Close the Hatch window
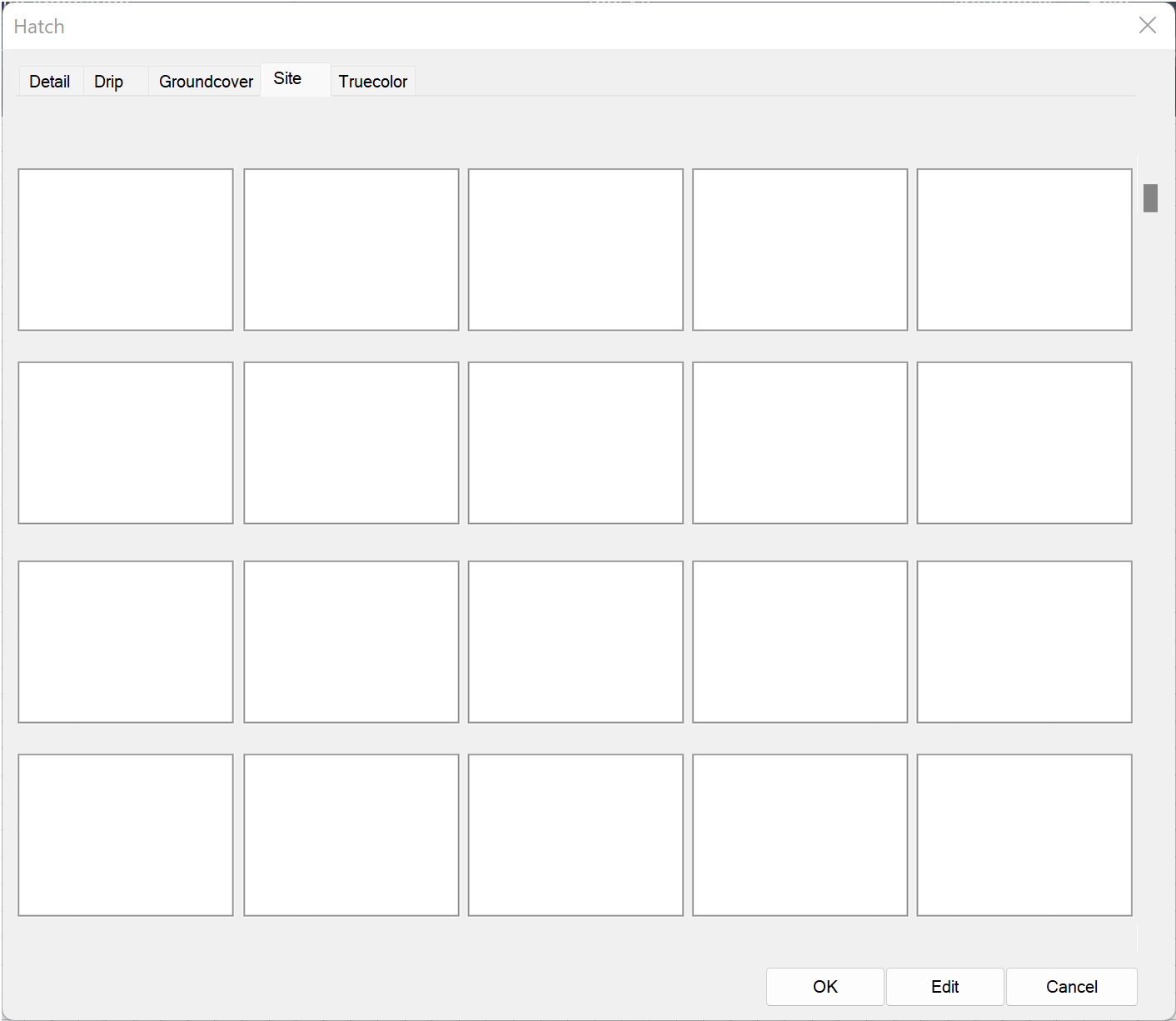1176x1021 pixels. (x=1148, y=26)
